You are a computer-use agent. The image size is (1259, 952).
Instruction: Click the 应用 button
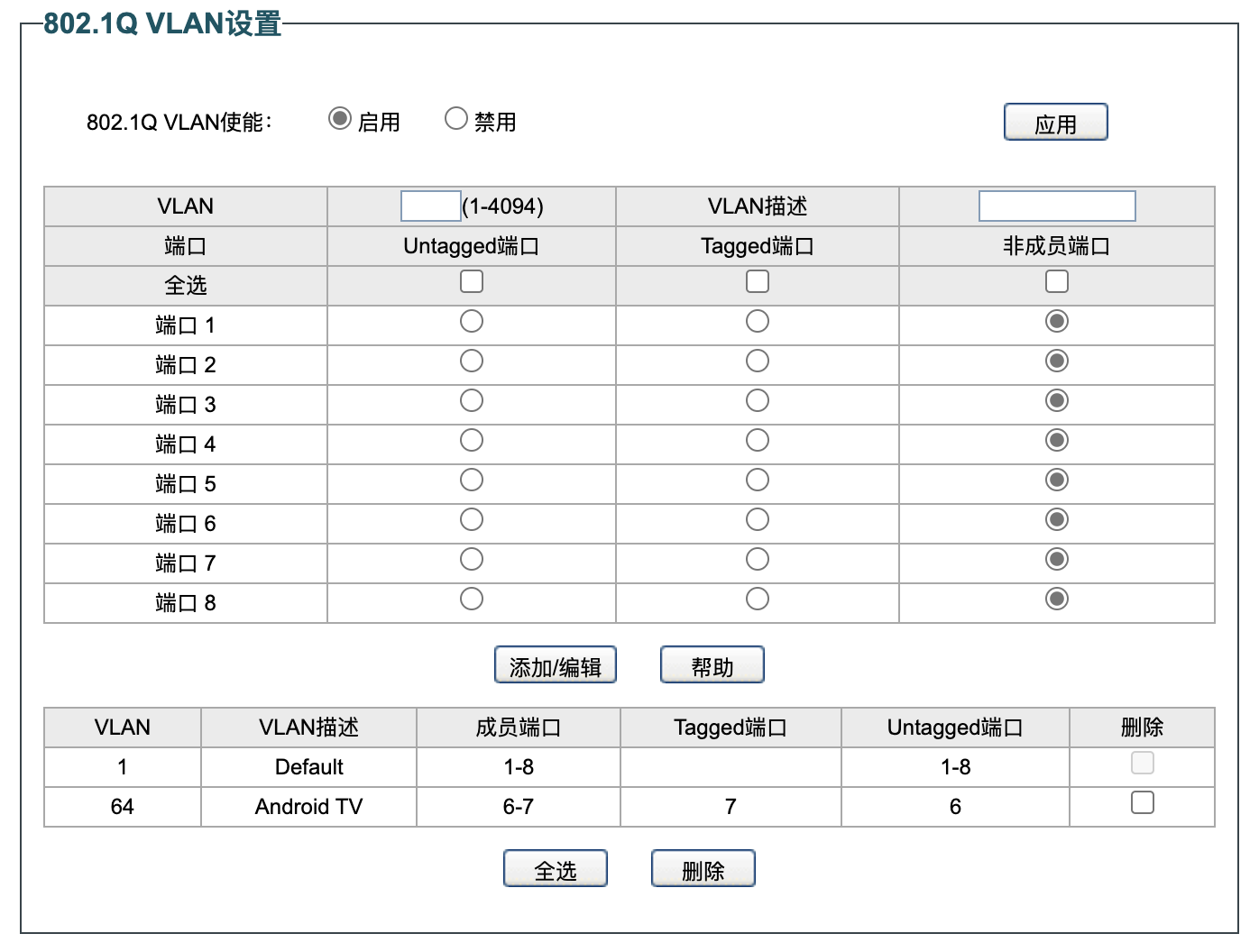pos(1055,123)
